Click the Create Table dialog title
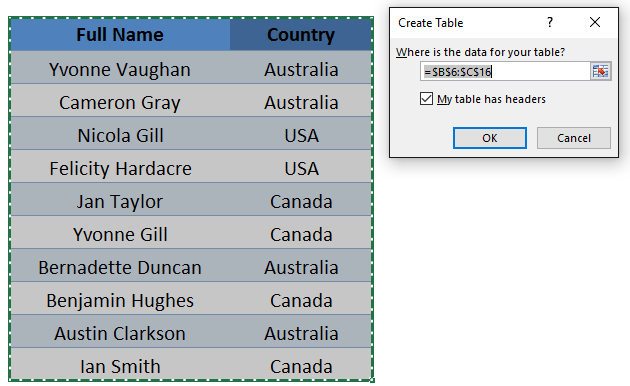 (x=430, y=23)
